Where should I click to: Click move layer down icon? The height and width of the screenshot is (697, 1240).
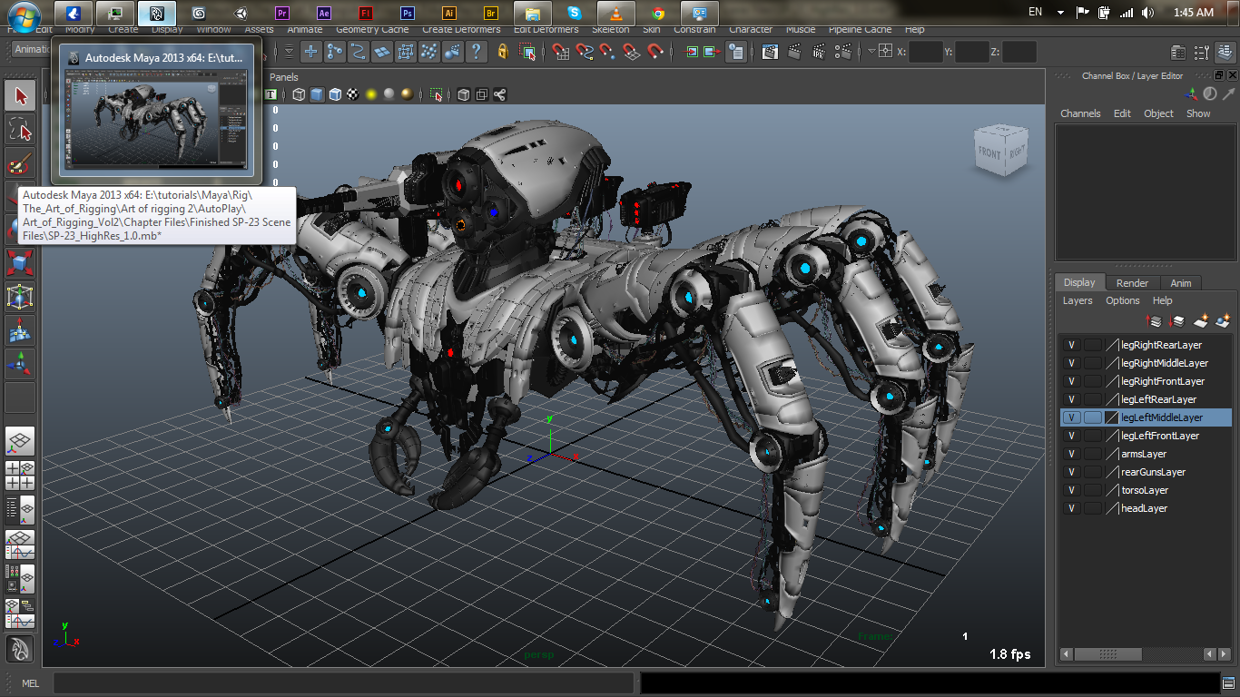click(1177, 321)
